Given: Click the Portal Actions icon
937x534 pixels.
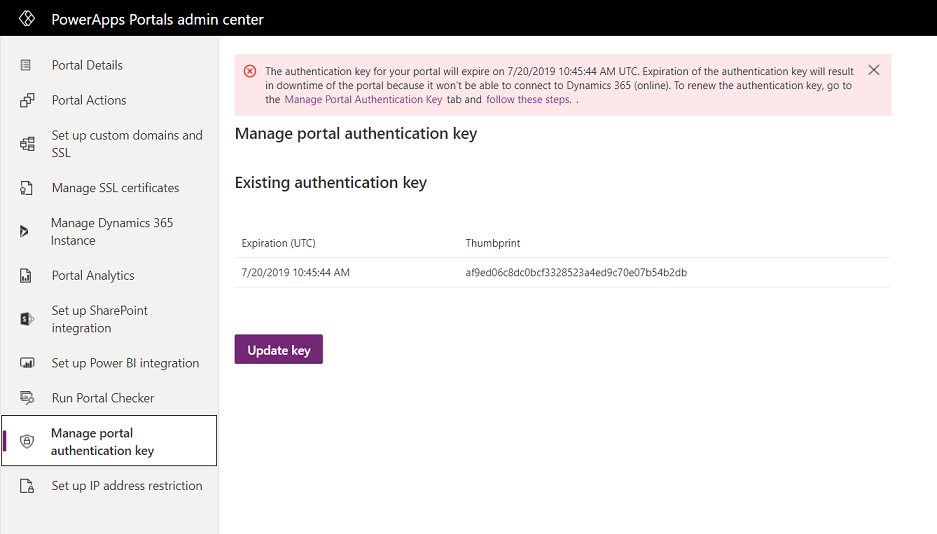Looking at the screenshot, I should (27, 100).
